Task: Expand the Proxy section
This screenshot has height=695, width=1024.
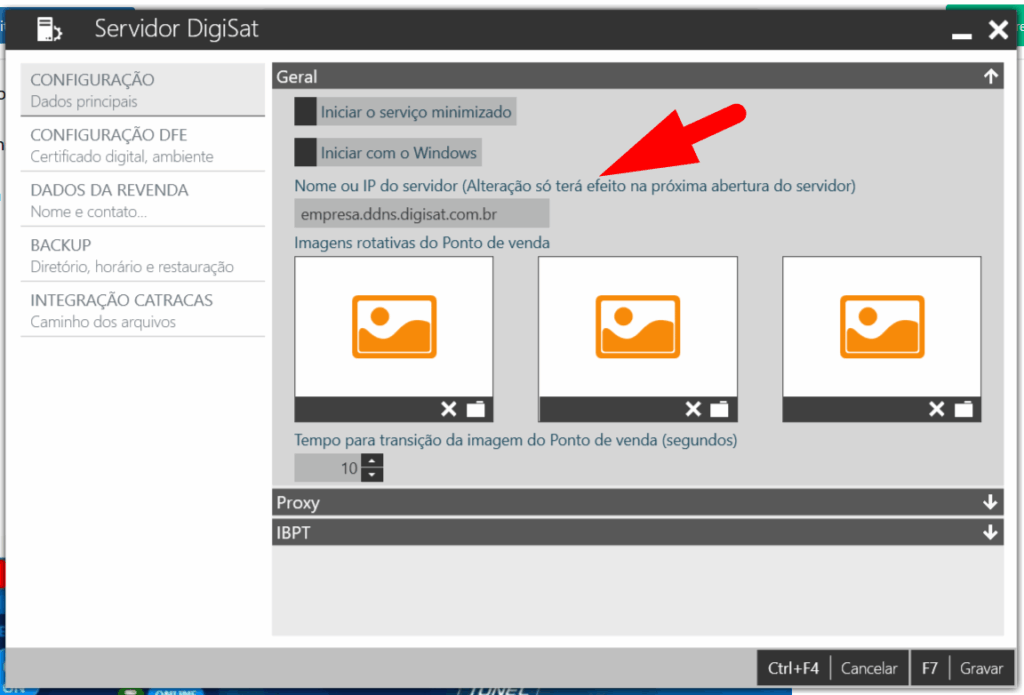Action: coord(990,502)
